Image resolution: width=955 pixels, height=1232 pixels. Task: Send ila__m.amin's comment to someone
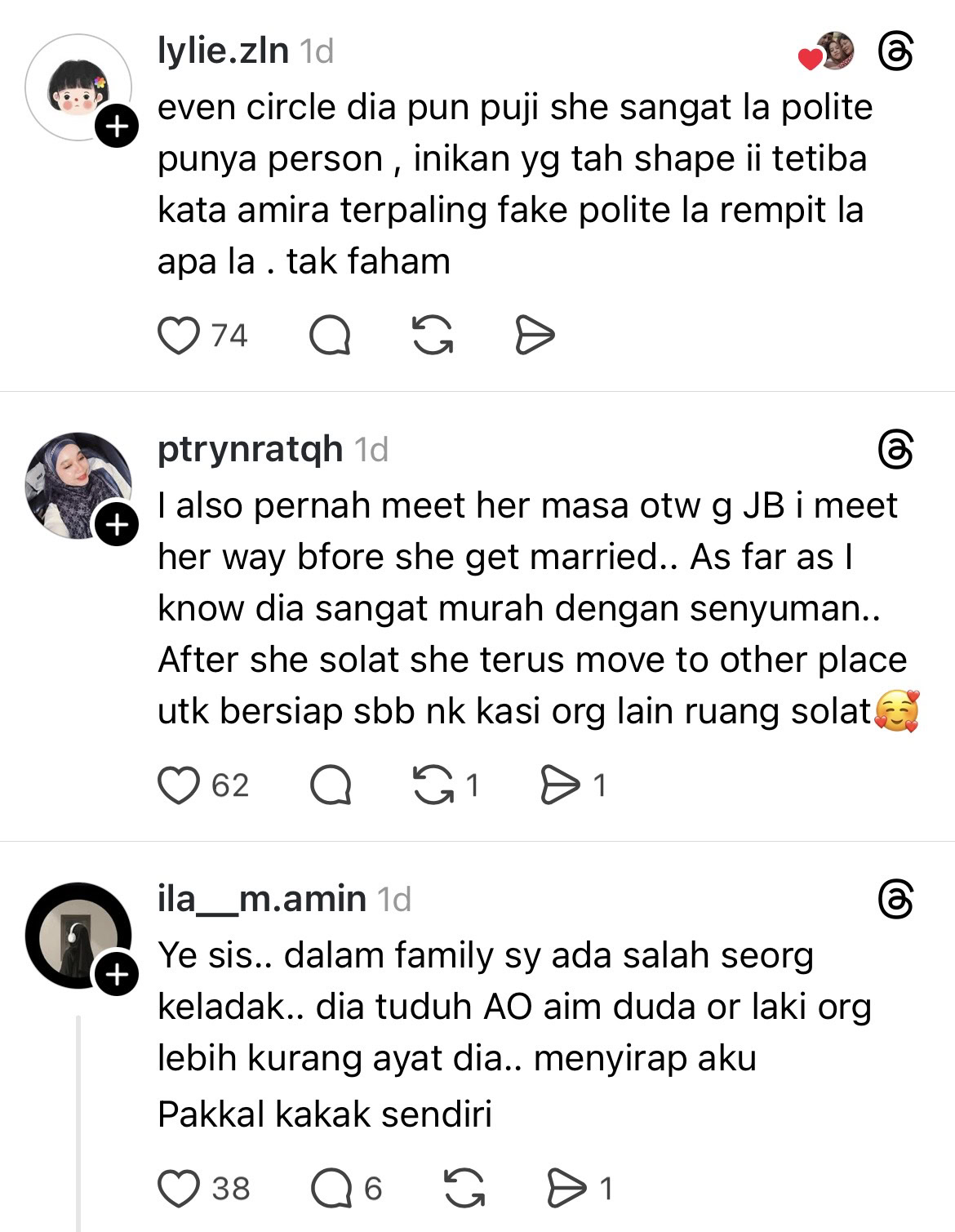567,1189
